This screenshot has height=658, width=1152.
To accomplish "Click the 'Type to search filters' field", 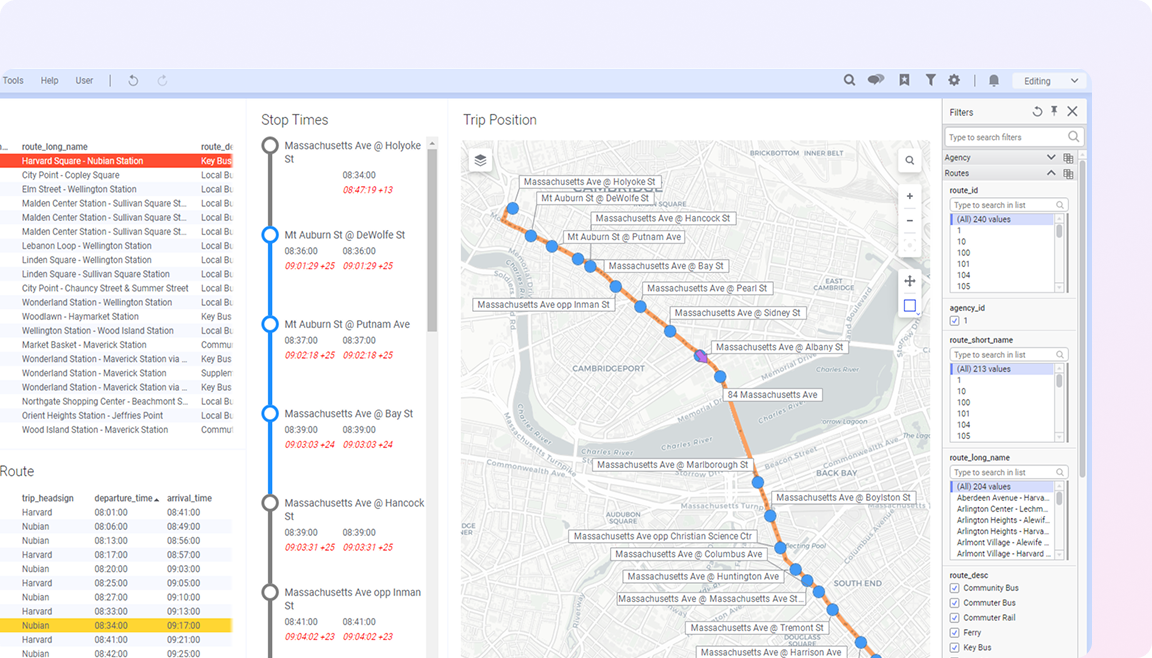I will (x=1005, y=137).
